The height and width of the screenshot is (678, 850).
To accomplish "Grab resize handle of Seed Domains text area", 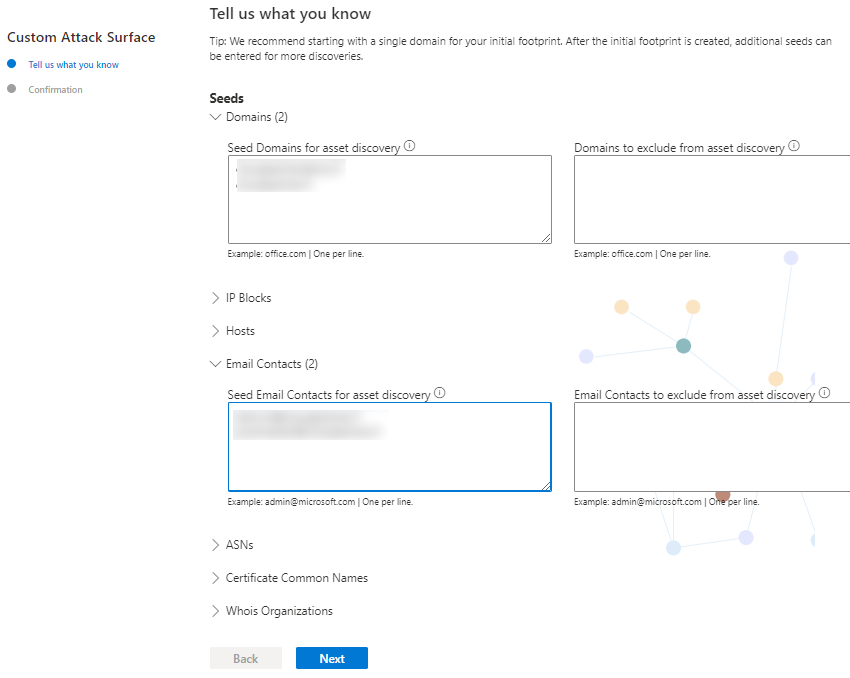I will (546, 238).
